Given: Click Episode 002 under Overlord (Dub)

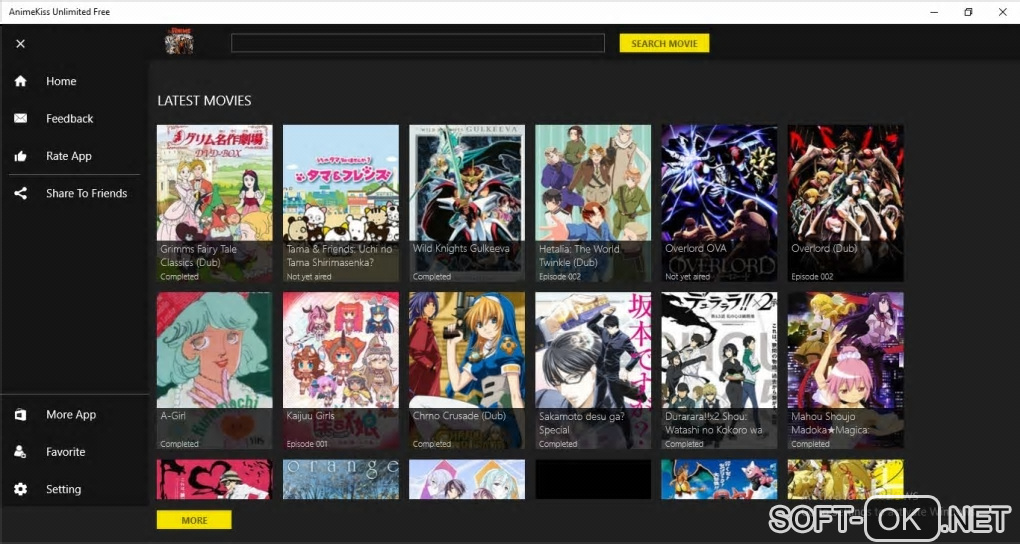Looking at the screenshot, I should (x=812, y=277).
